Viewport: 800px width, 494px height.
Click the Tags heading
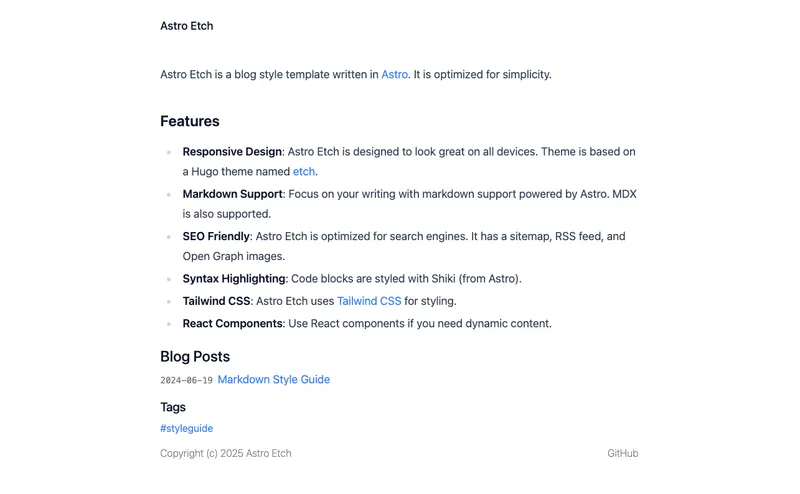click(x=173, y=407)
